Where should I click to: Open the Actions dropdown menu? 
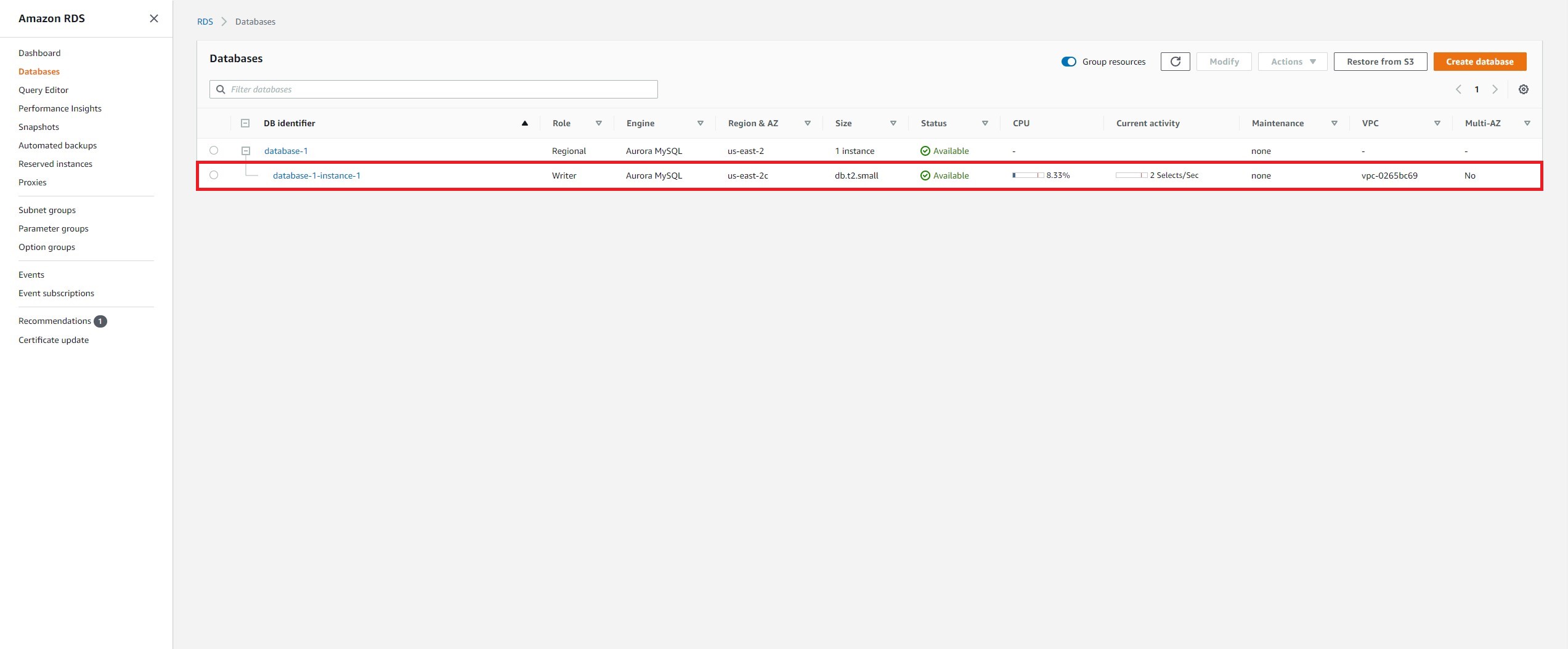tap(1292, 62)
